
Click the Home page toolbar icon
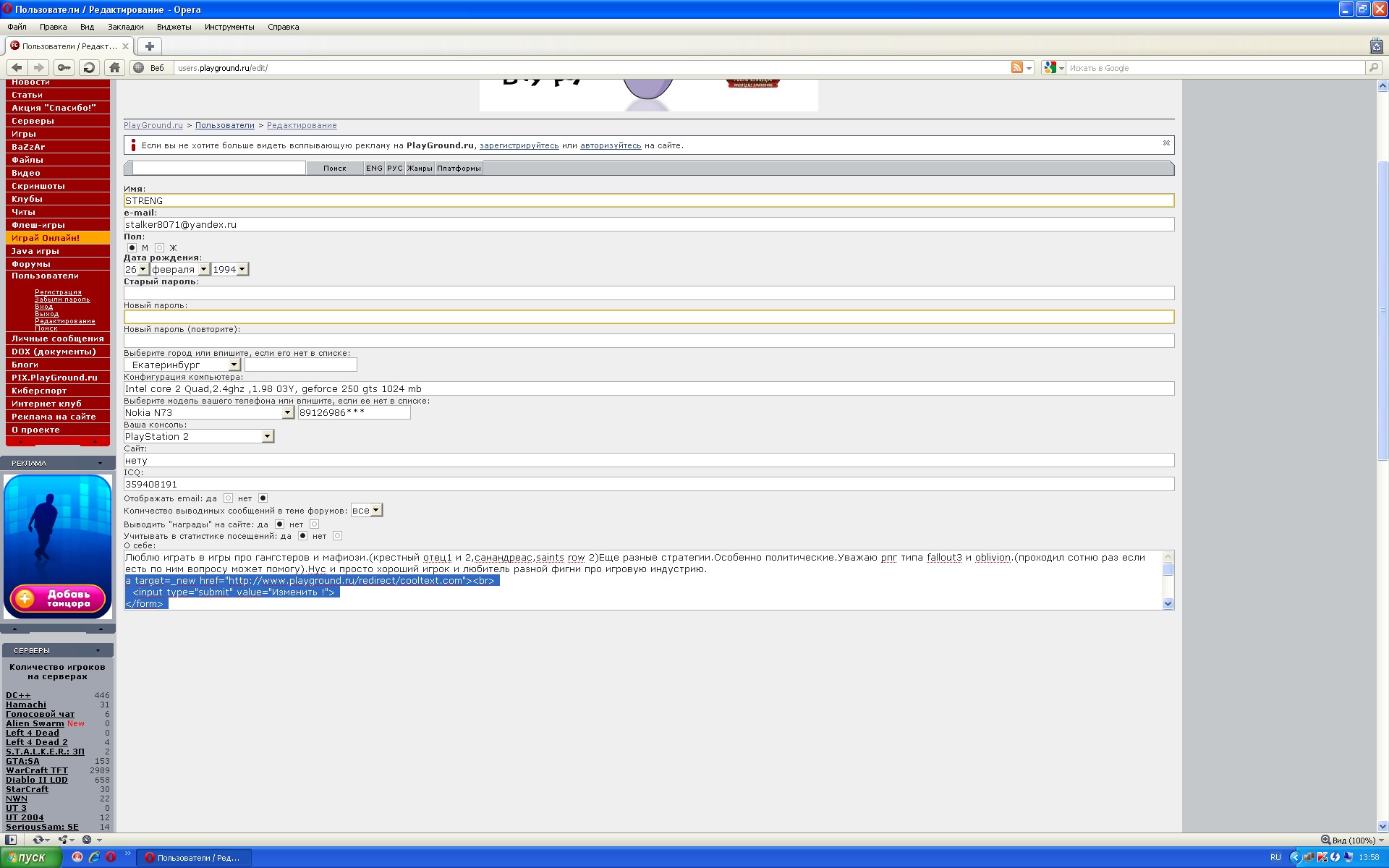coord(114,68)
